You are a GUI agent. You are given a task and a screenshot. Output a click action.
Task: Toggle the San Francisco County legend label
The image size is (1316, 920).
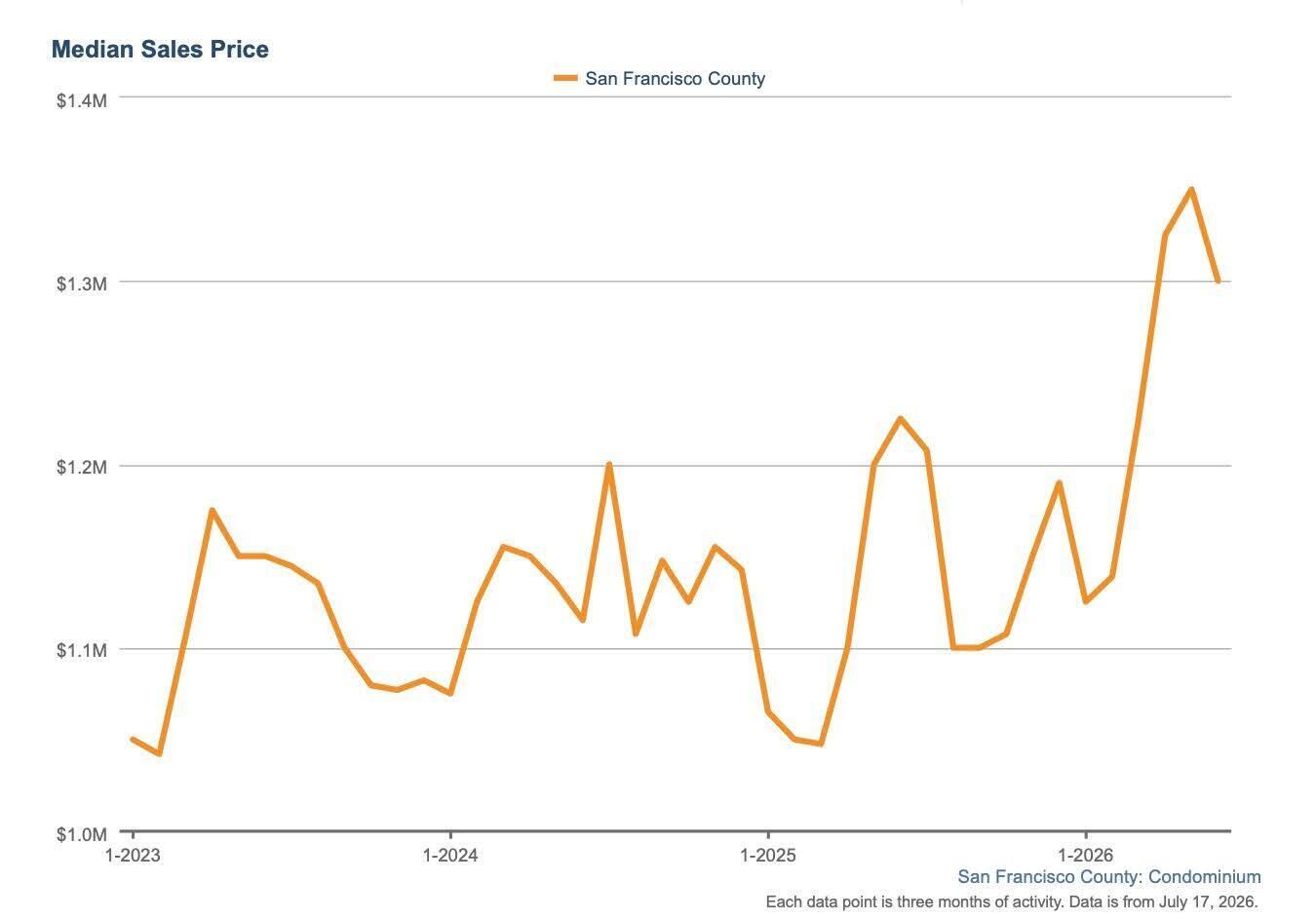[675, 79]
